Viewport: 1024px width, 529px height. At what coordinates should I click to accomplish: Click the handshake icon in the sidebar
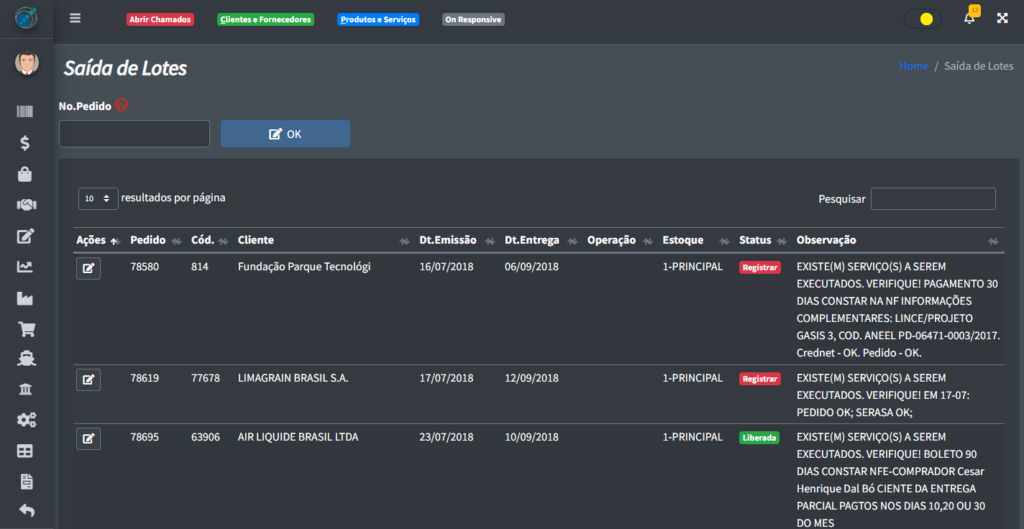pyautogui.click(x=26, y=204)
